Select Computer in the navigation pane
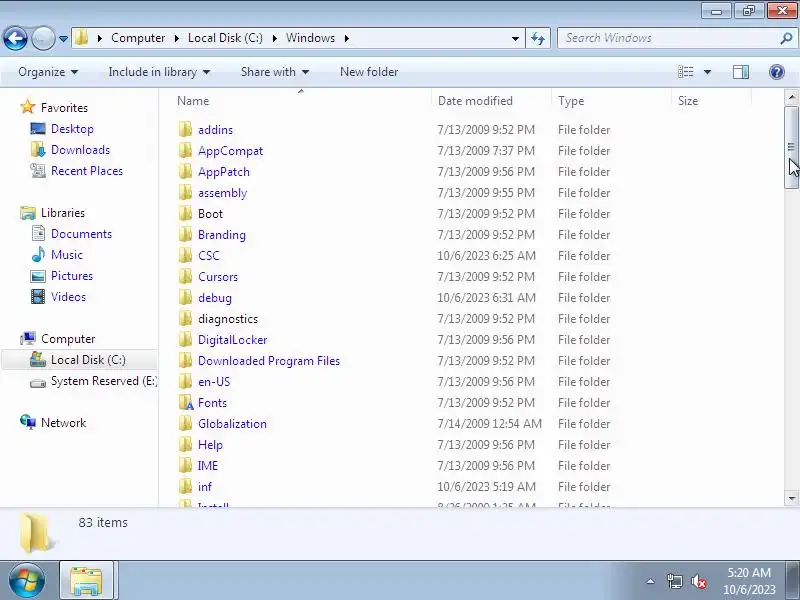The image size is (800, 600). click(68, 338)
